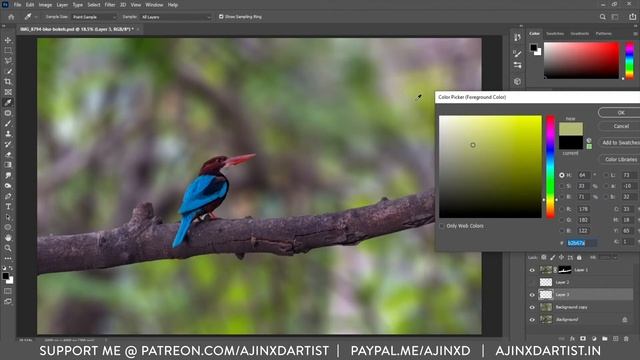Open the workspace switcher dropdown at top right
The height and width of the screenshot is (360, 640).
(615, 17)
